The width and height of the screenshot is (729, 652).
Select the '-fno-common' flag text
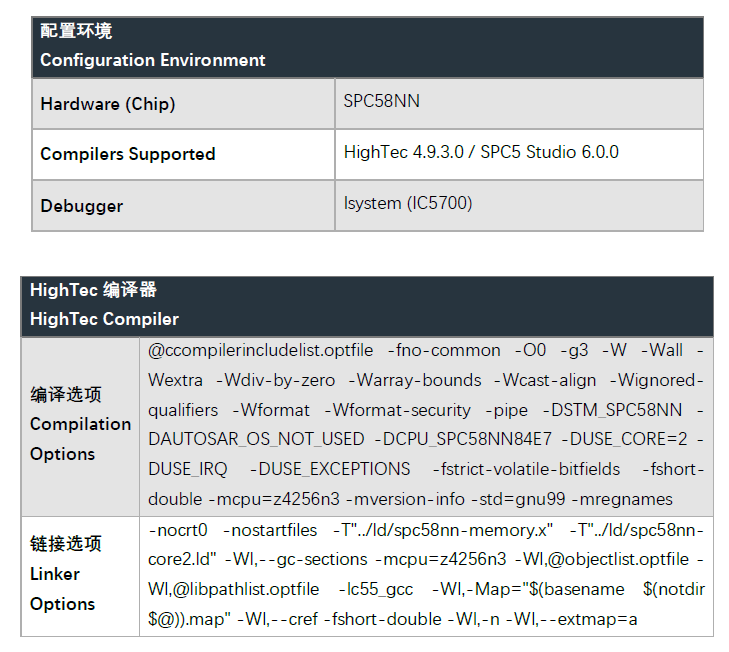(x=444, y=350)
